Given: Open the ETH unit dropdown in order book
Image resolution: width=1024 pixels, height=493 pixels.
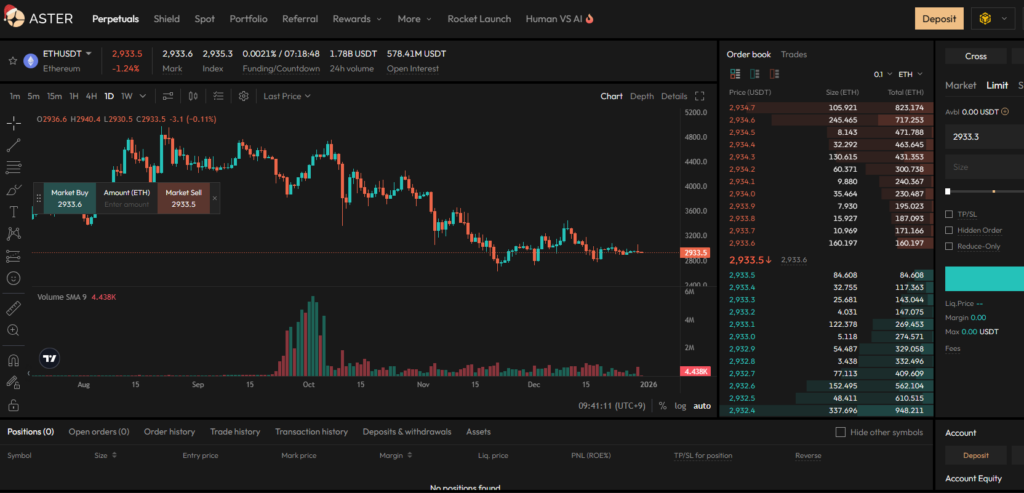Looking at the screenshot, I should (x=911, y=74).
